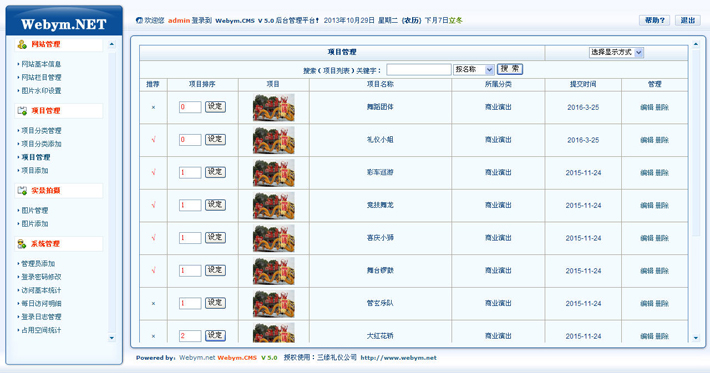Screen dimensions: 710x373
Task: Open 占用空间统计 in sidebar
Action: pyautogui.click(x=41, y=330)
